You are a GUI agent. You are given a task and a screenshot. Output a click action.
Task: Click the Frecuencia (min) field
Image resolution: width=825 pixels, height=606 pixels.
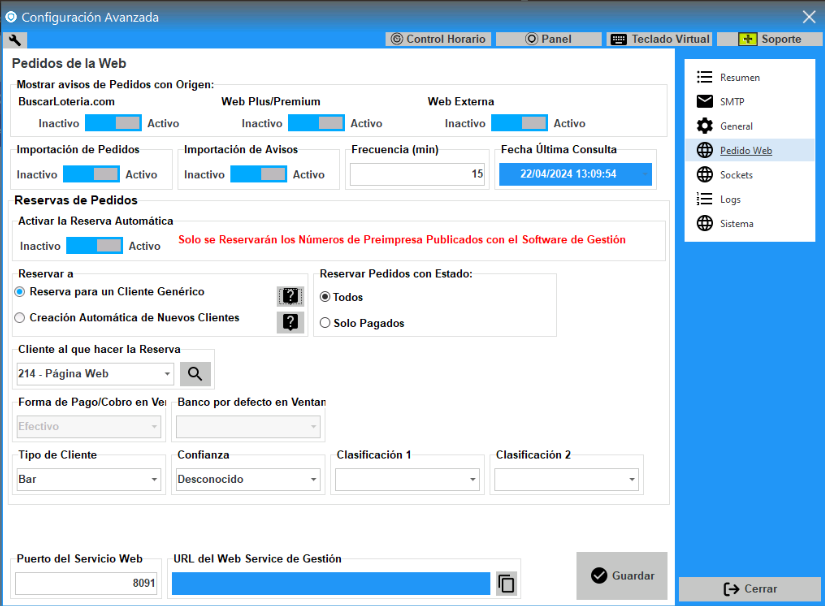point(418,174)
